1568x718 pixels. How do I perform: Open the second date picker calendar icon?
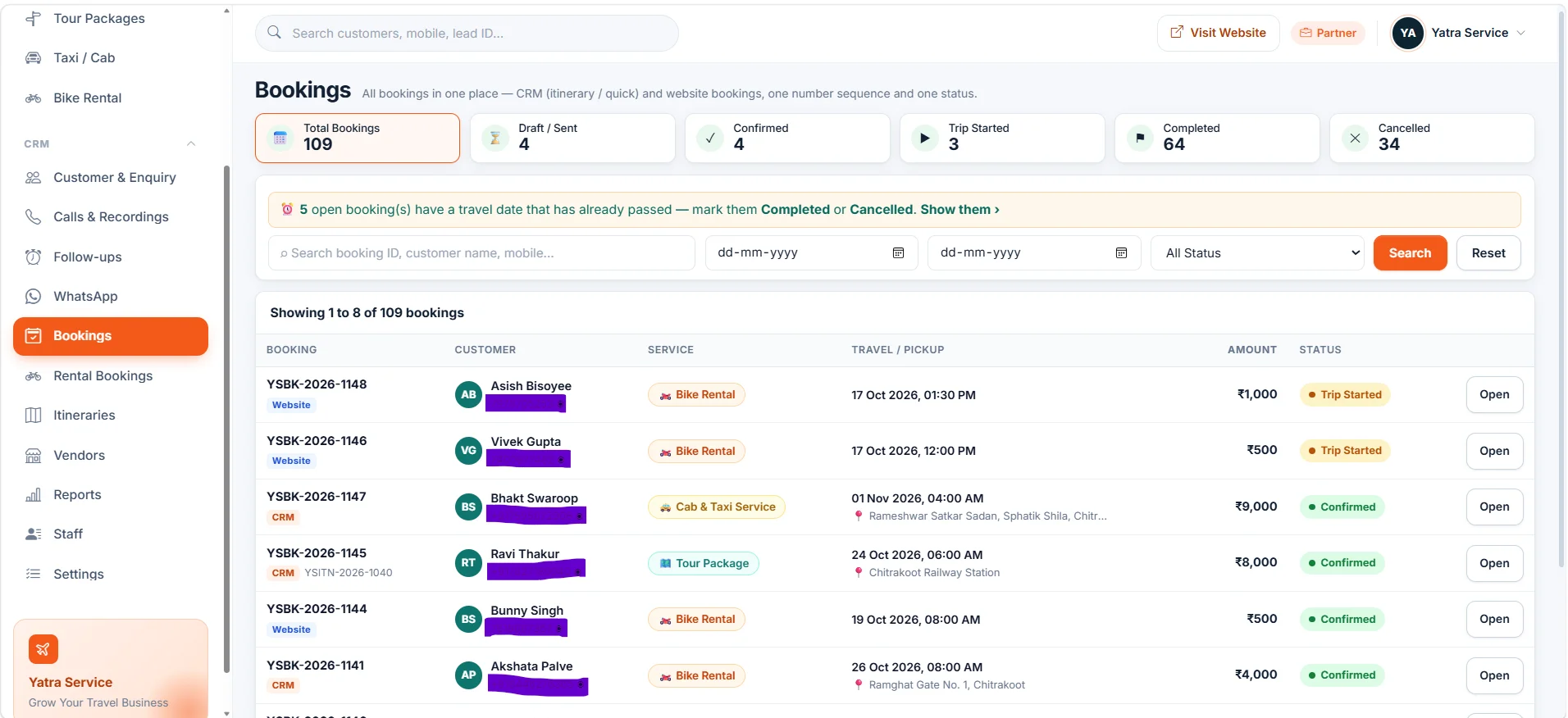pos(1121,252)
